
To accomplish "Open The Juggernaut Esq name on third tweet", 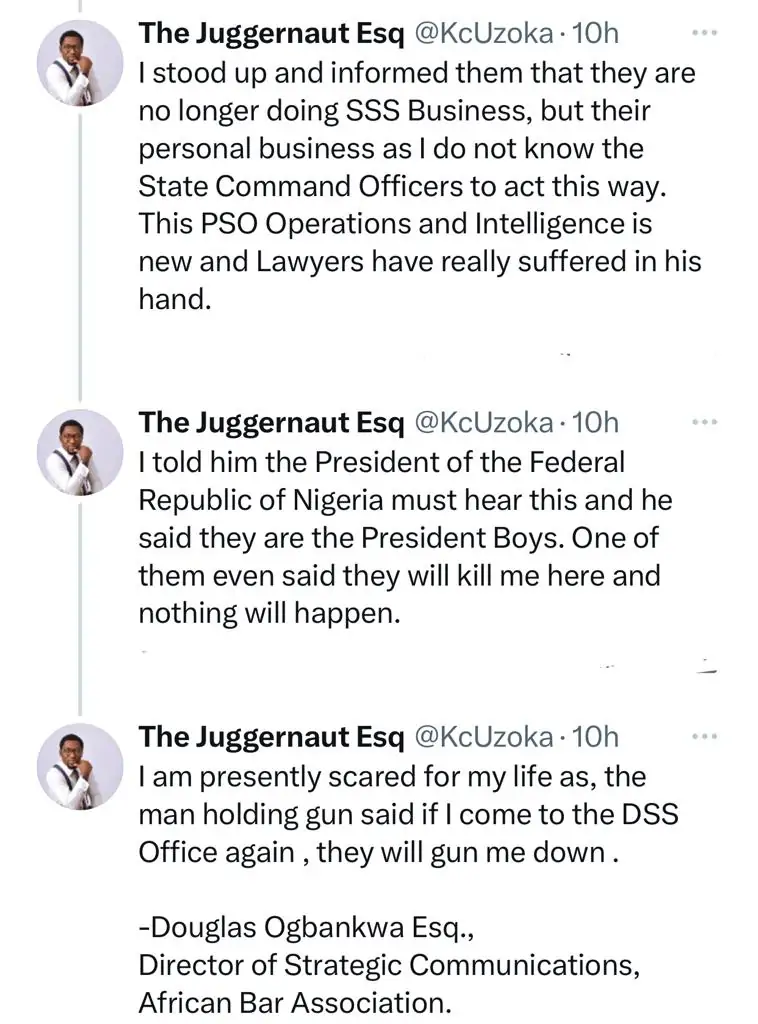I will click(271, 737).
